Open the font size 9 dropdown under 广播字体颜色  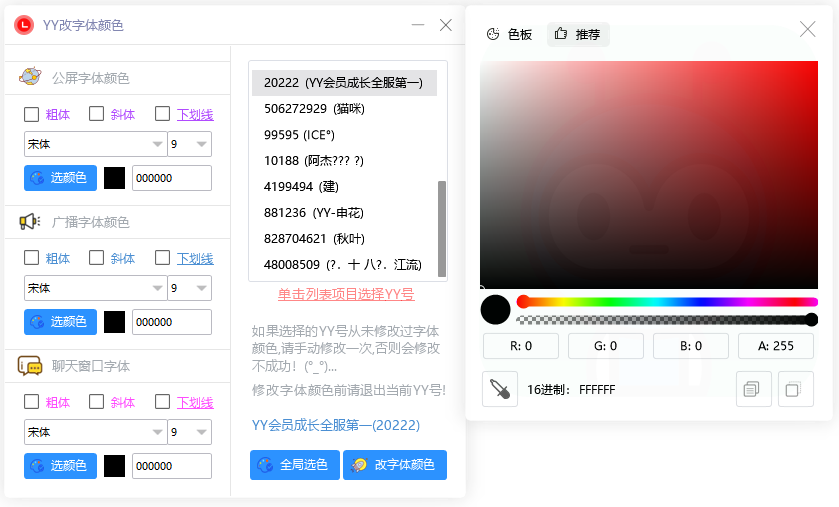tap(189, 288)
